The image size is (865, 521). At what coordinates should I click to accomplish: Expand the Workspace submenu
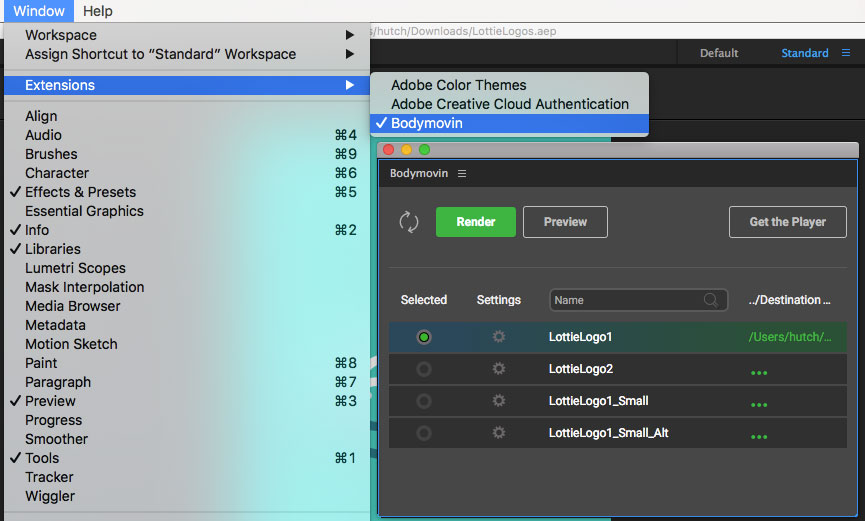pos(186,35)
